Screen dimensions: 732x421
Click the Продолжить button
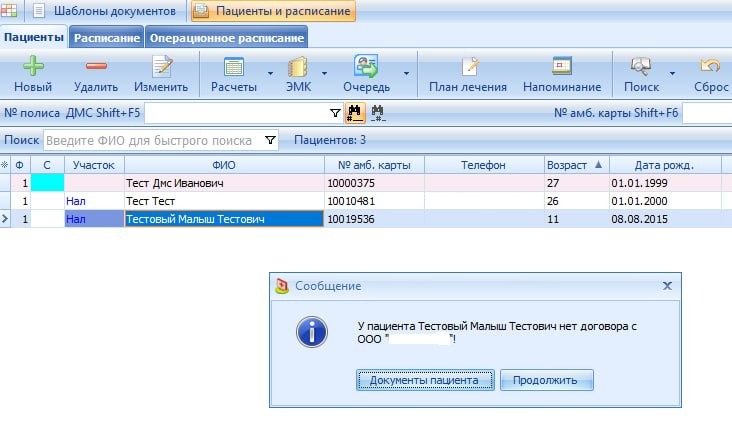(x=547, y=380)
